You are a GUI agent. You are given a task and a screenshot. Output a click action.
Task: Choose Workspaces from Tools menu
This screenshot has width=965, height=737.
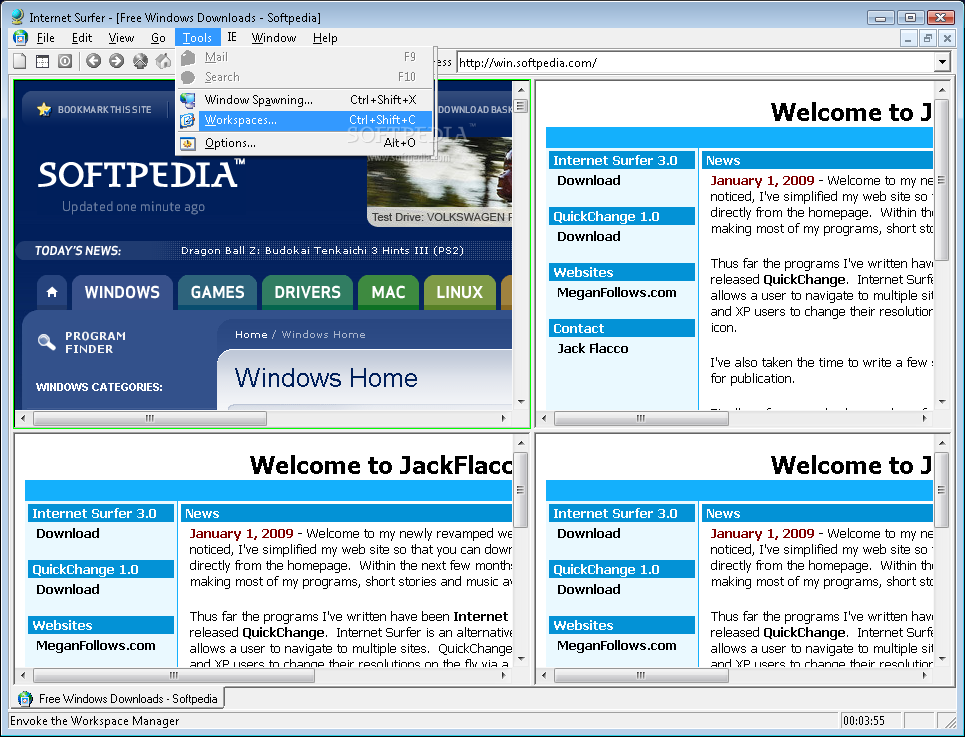[x=306, y=121]
